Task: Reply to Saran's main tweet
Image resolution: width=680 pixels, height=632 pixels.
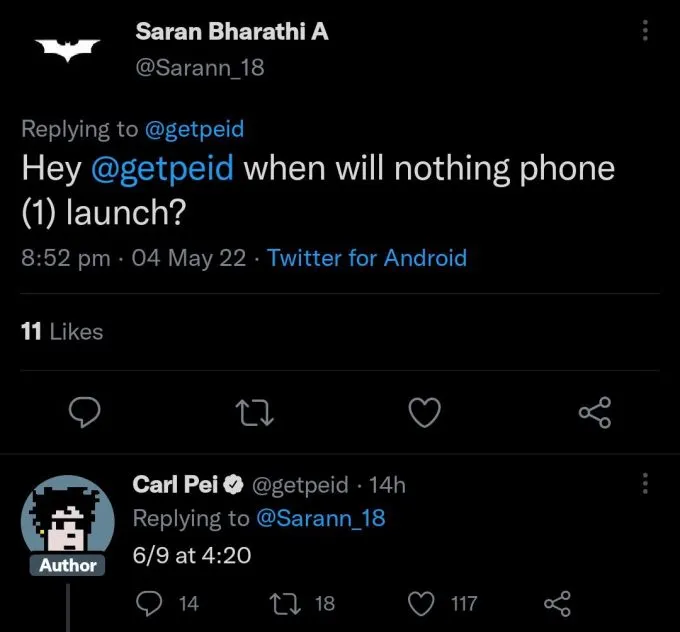Action: pos(88,411)
